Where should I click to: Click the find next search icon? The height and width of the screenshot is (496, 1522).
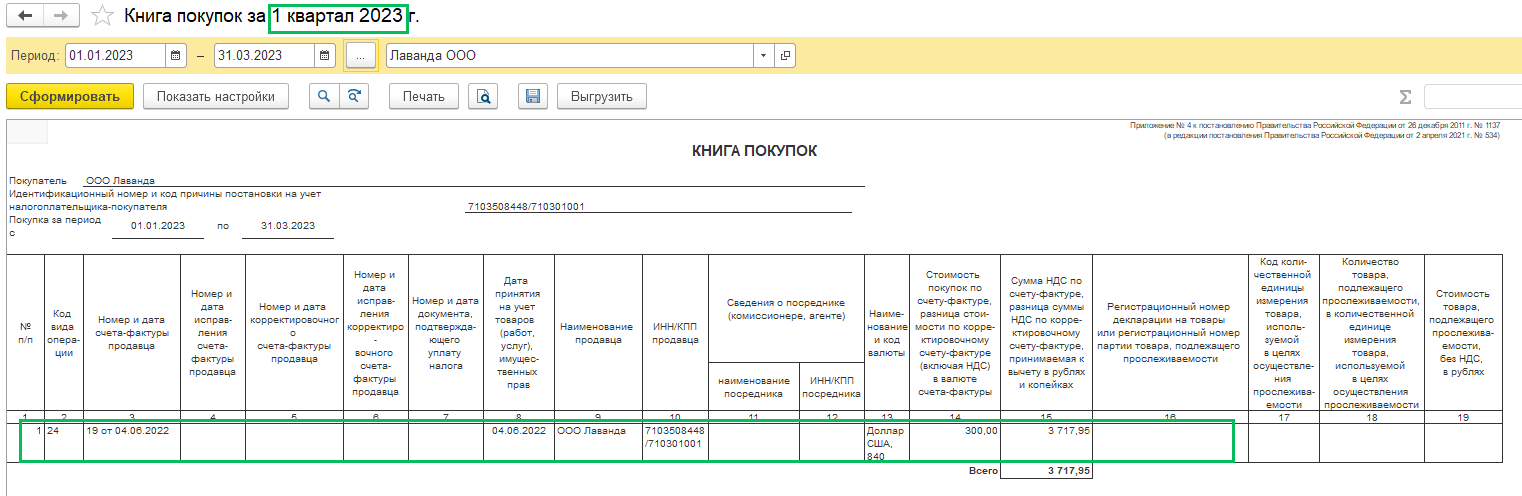tap(353, 96)
